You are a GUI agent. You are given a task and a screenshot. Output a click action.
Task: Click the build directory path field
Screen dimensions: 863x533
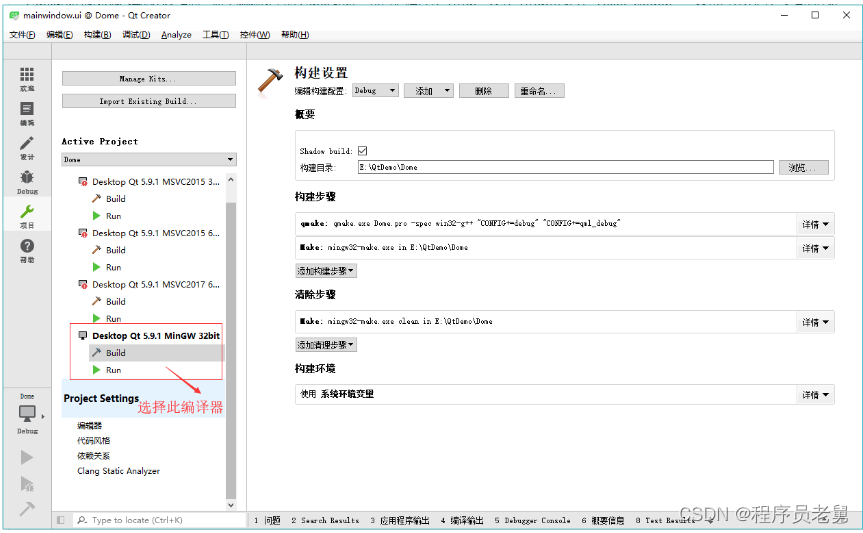[566, 167]
